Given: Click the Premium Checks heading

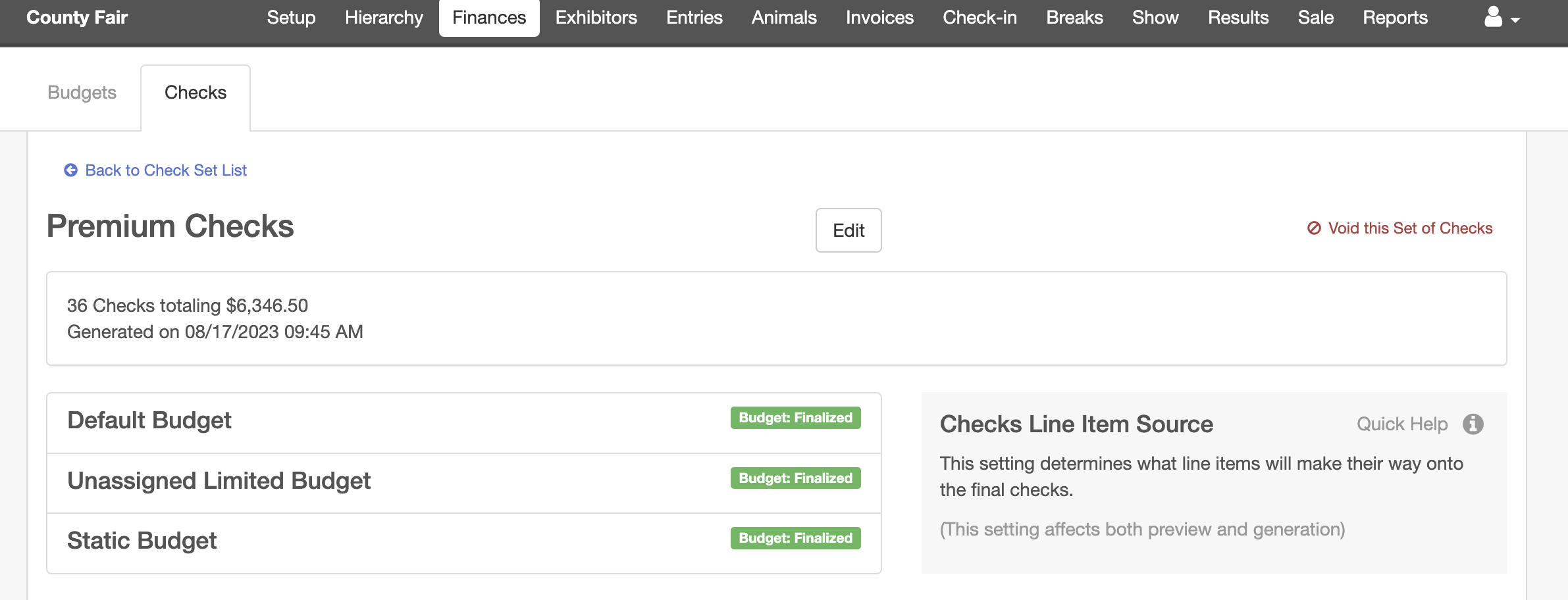Looking at the screenshot, I should tap(170, 226).
